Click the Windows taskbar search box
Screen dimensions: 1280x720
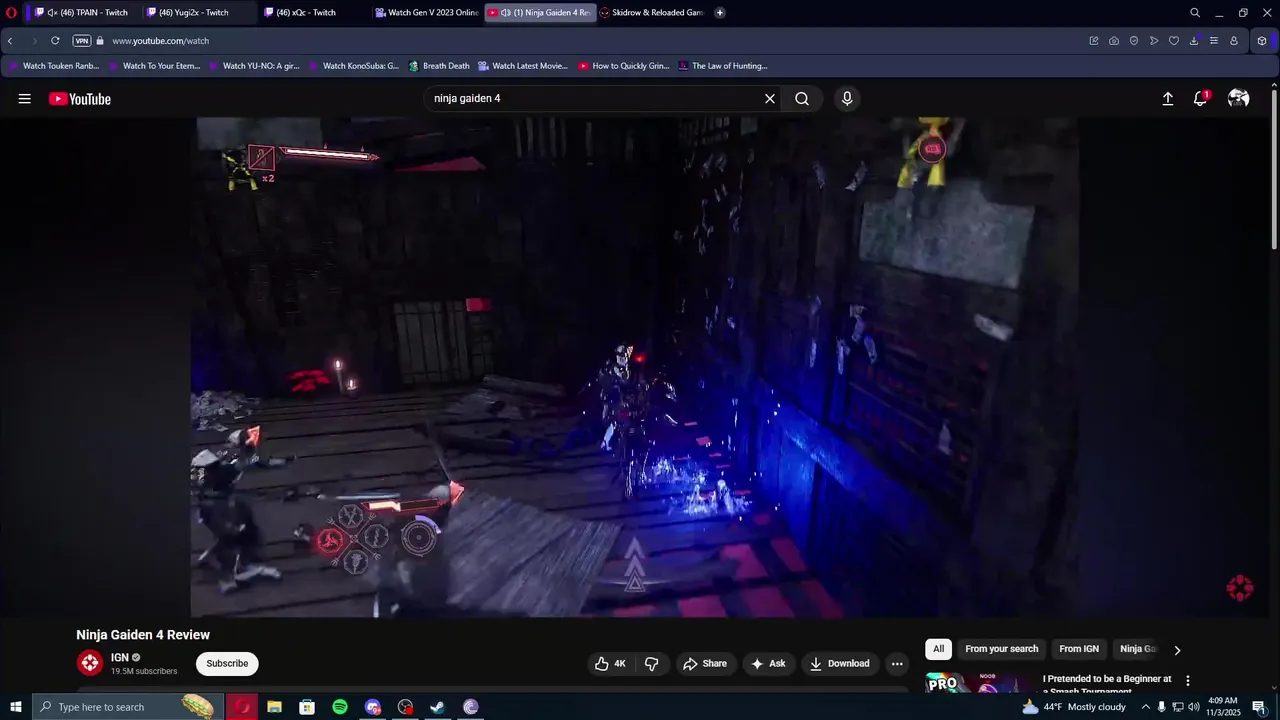128,707
